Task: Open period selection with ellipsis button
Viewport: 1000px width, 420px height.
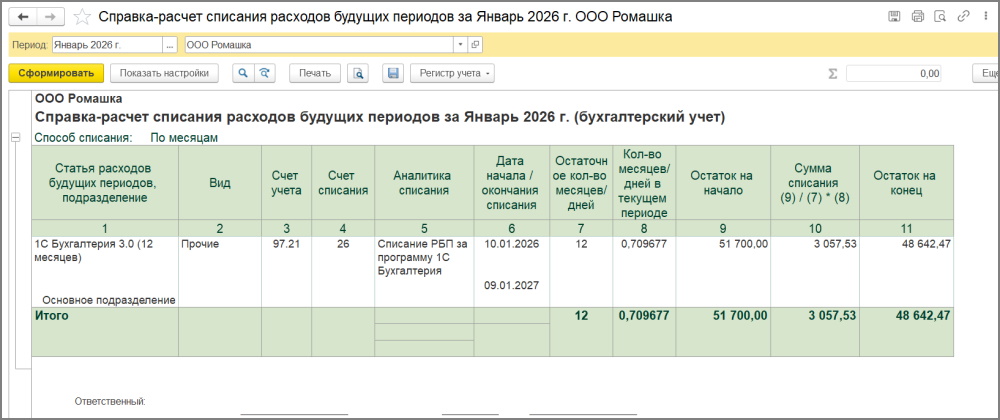Action: pos(170,45)
